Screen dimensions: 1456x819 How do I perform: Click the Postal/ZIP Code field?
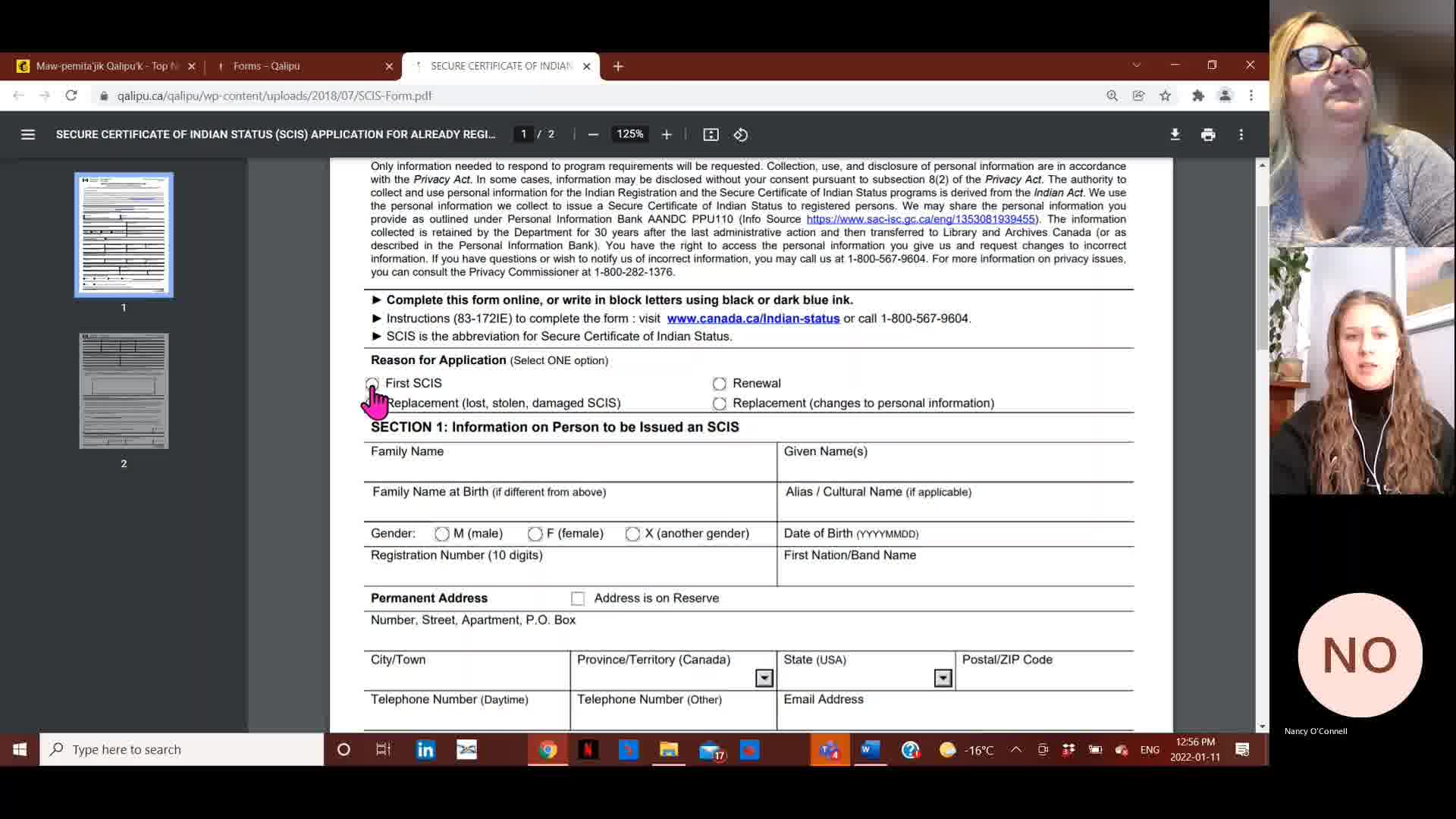coord(1045,671)
